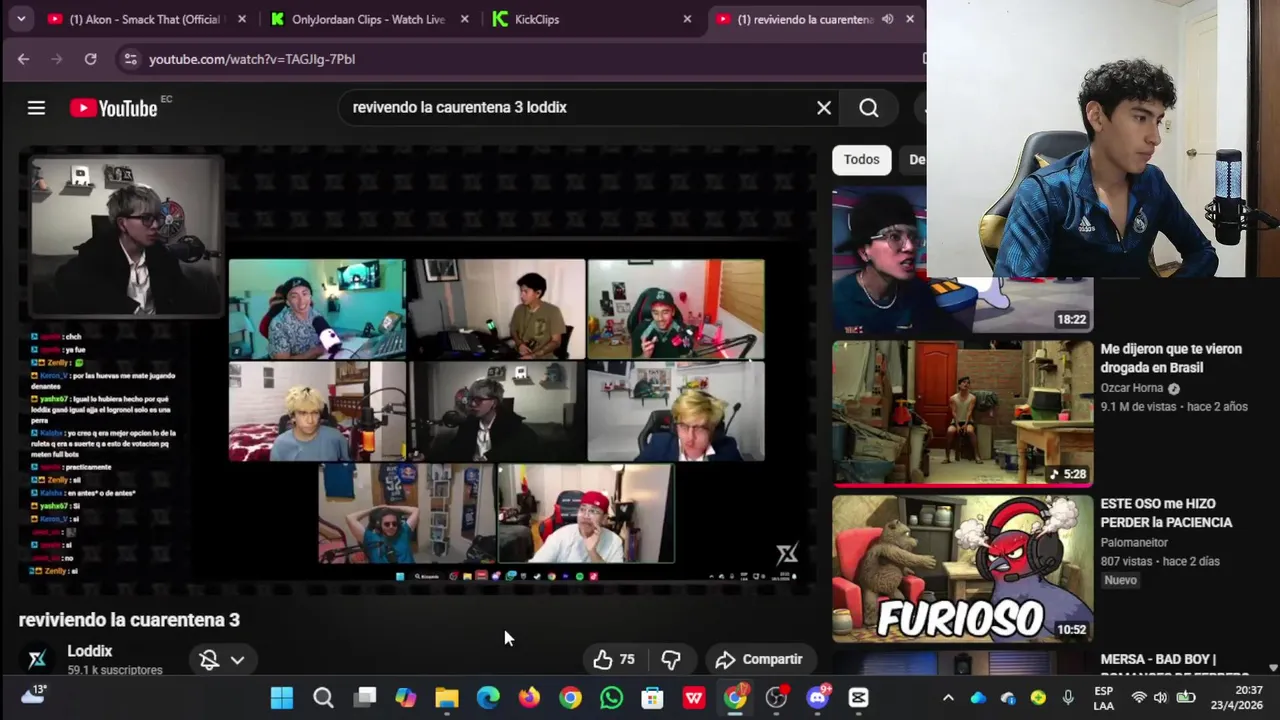The image size is (1280, 720).
Task: Launch Copilot from the taskbar
Action: 406,698
